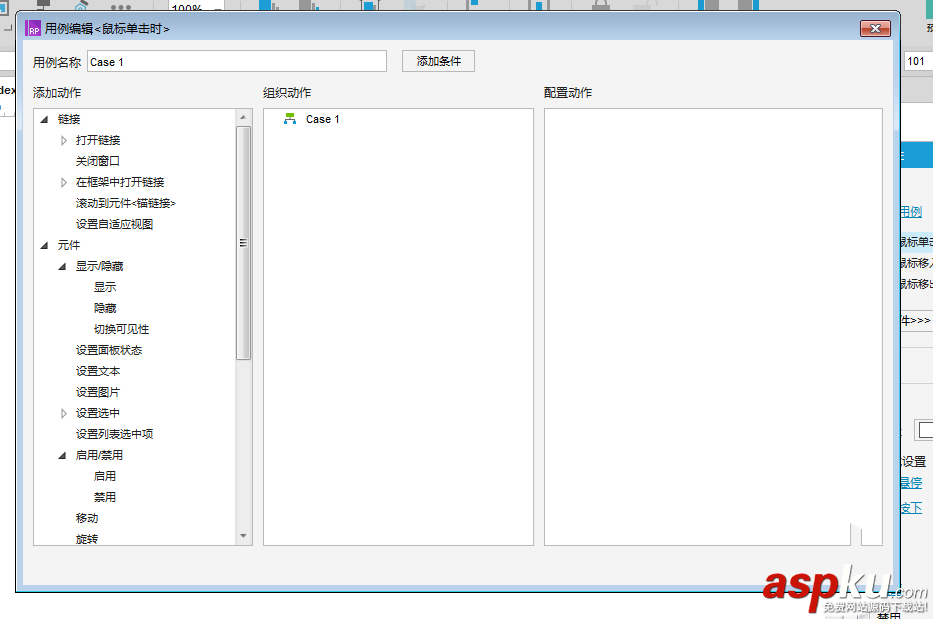Image resolution: width=933 pixels, height=619 pixels.
Task: Select the 滚动到元件<锚链接> action
Action: coord(122,202)
